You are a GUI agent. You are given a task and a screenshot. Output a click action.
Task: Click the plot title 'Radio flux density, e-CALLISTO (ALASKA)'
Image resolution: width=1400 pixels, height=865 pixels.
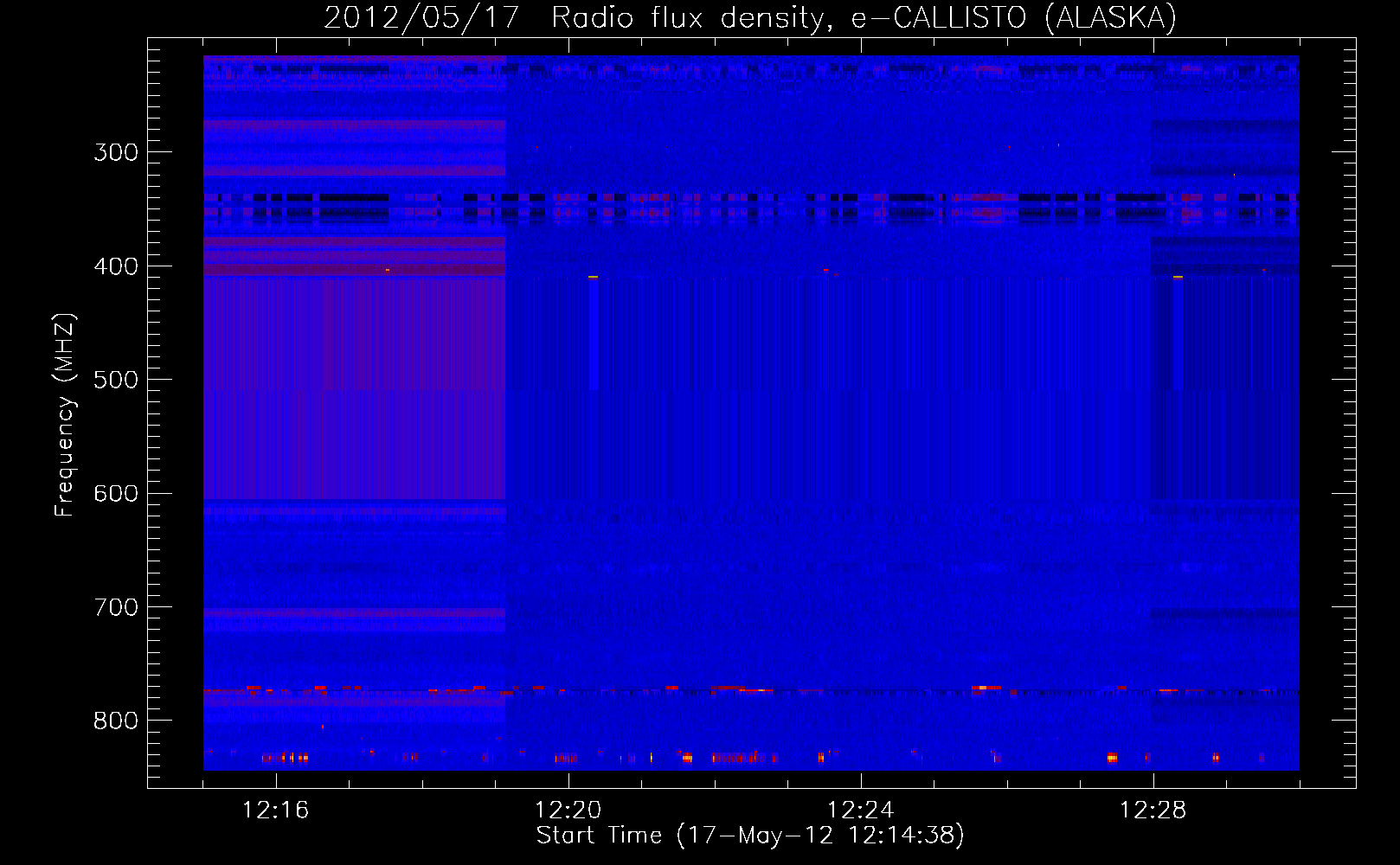point(864,18)
